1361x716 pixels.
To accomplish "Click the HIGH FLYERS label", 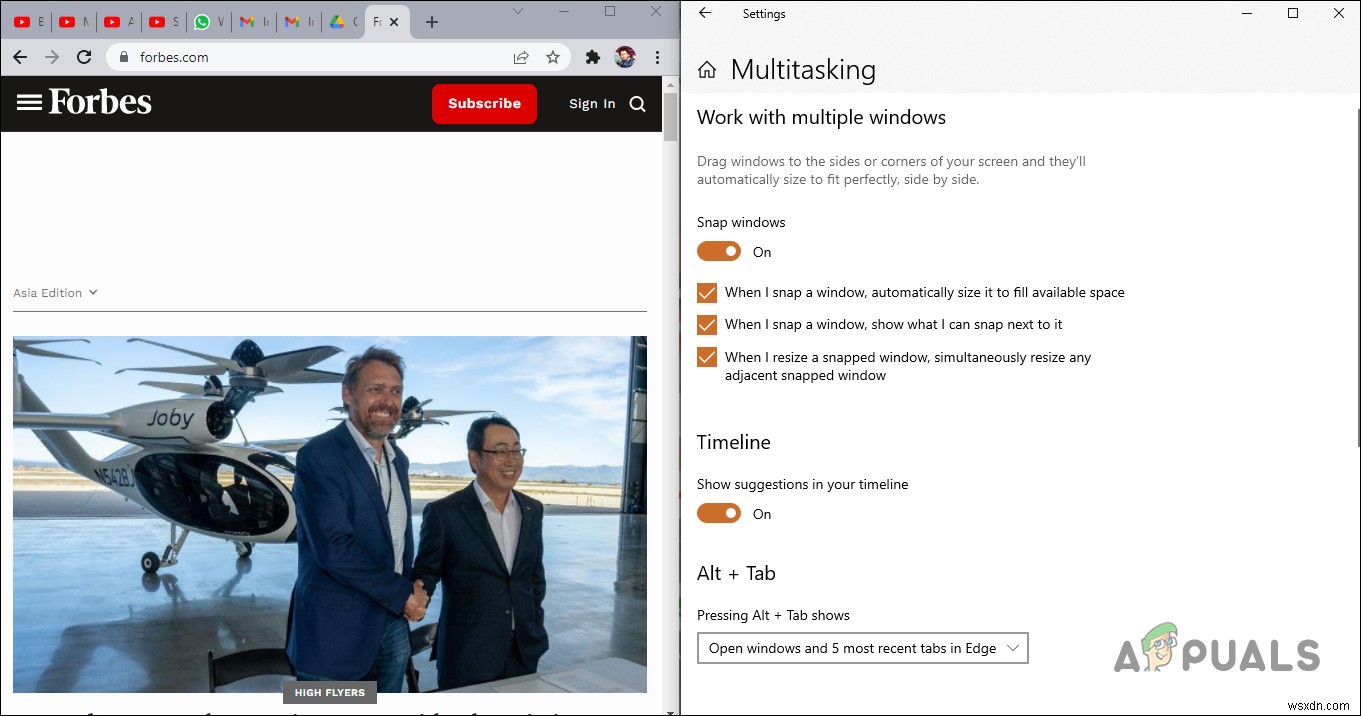I will [330, 692].
